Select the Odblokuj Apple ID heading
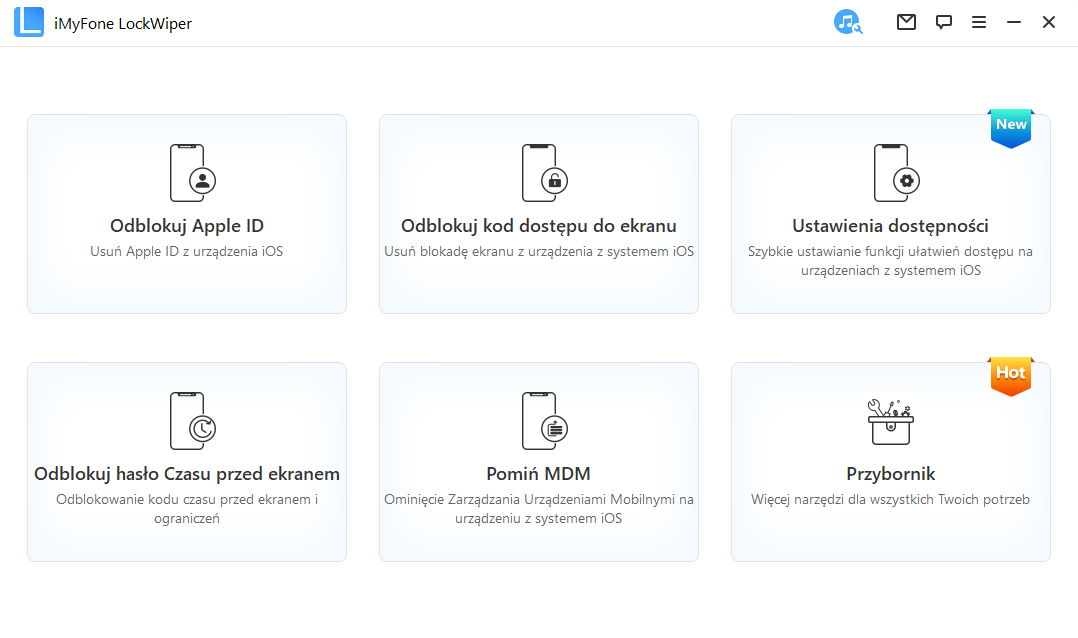Screen dimensions: 1078x638 coord(187,226)
